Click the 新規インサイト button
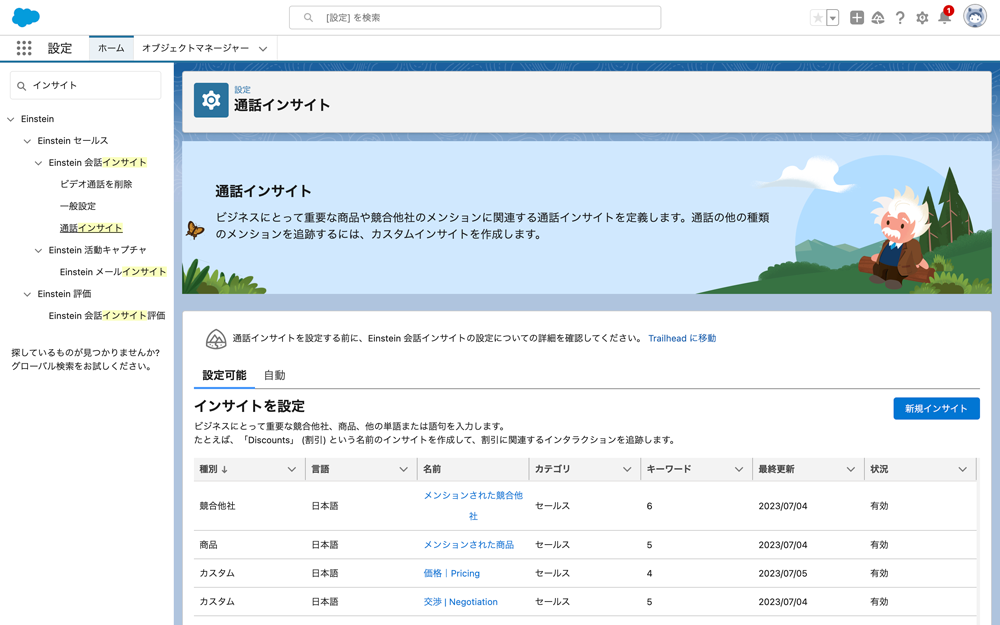The image size is (1000, 625). (x=936, y=408)
